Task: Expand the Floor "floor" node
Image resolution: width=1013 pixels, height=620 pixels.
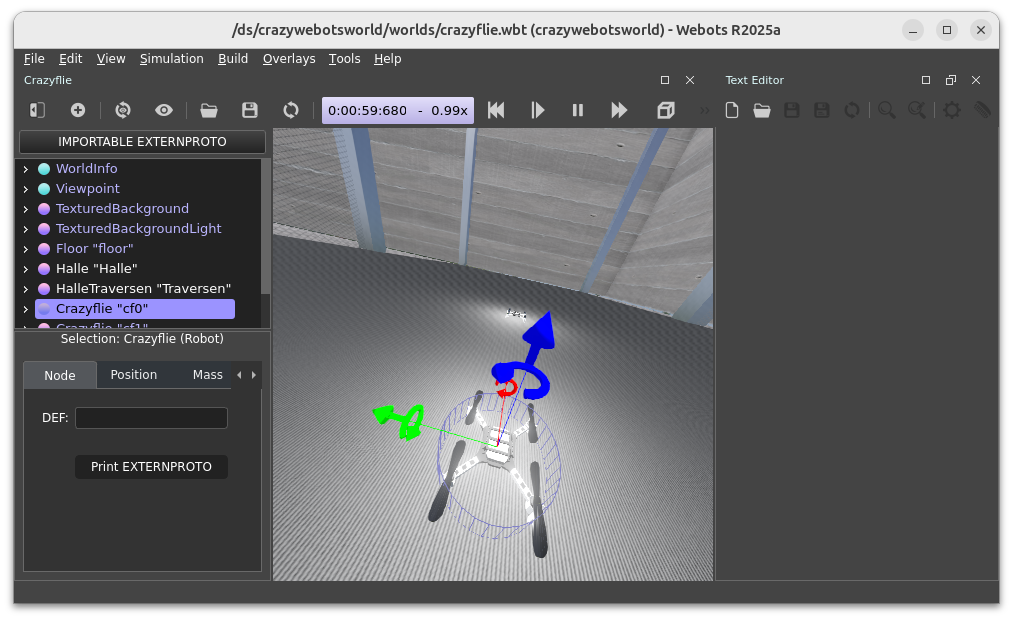Action: pyautogui.click(x=24, y=248)
